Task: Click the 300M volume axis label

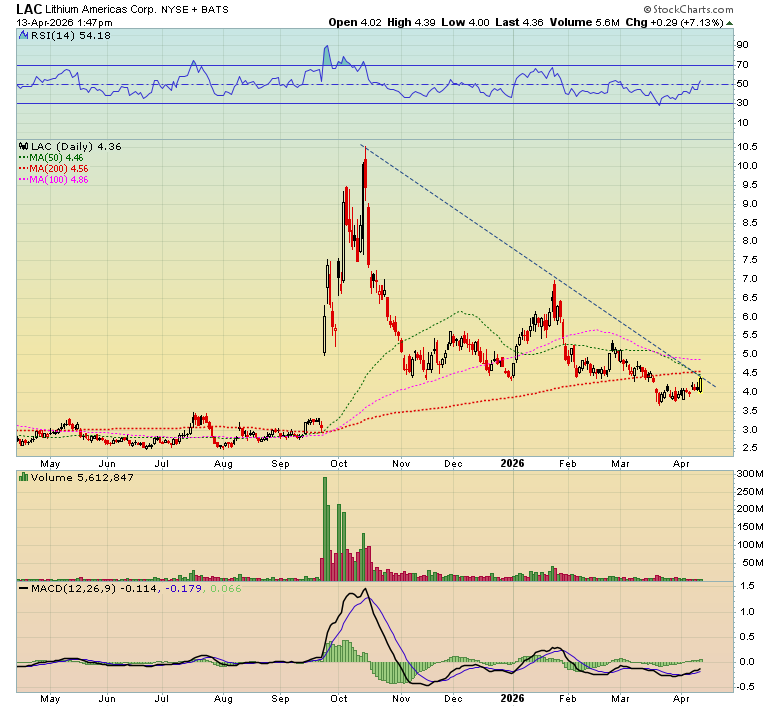Action: (750, 474)
